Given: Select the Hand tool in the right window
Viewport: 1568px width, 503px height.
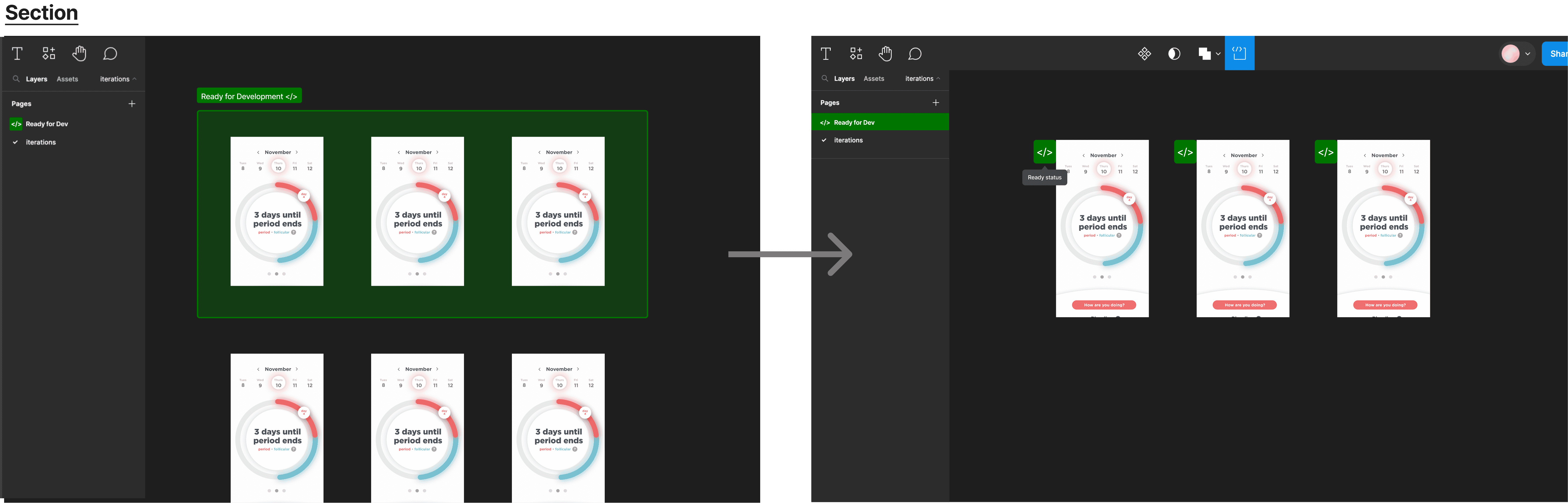Looking at the screenshot, I should point(886,54).
